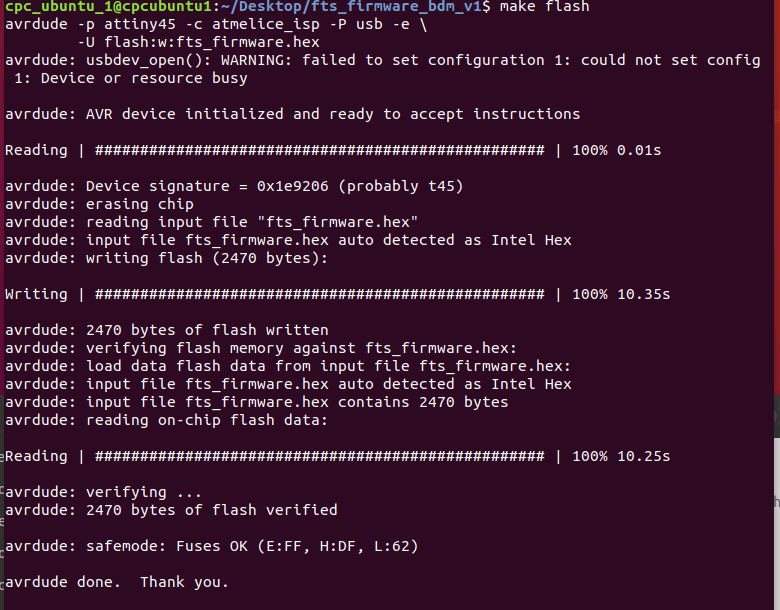Click the "2470 bytes of flash written" line
780x610 pixels.
coord(166,330)
